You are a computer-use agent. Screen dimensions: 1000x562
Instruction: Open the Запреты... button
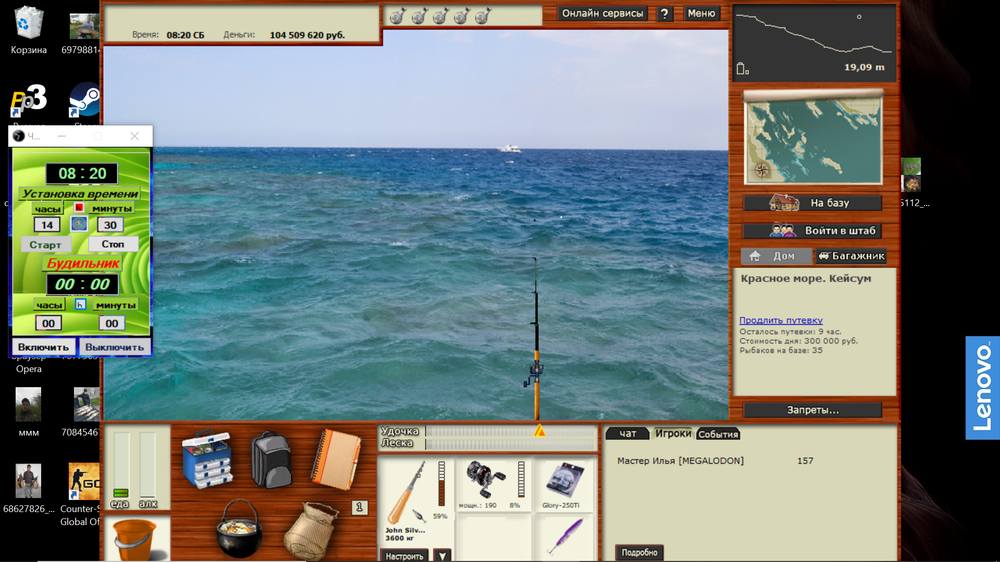pyautogui.click(x=812, y=410)
